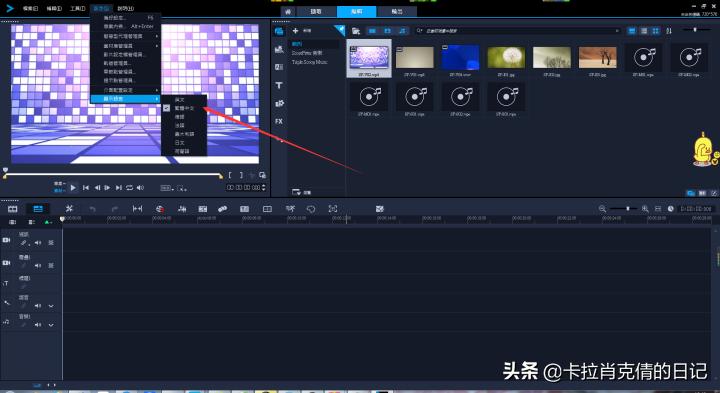This screenshot has height=393, width=720.
Task: Switch to the Share output tab
Action: click(397, 11)
